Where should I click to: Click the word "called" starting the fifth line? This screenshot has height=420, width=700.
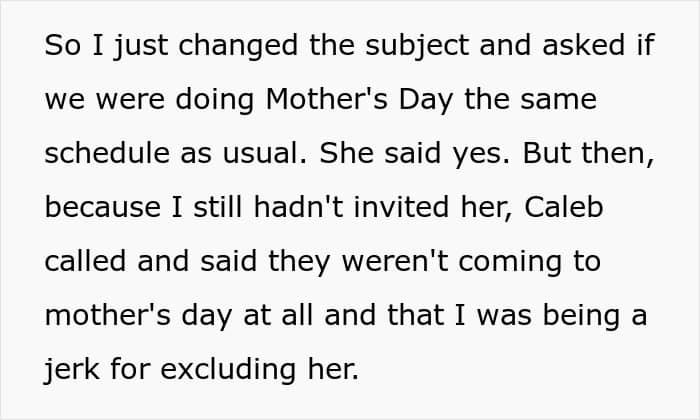[x=85, y=261]
